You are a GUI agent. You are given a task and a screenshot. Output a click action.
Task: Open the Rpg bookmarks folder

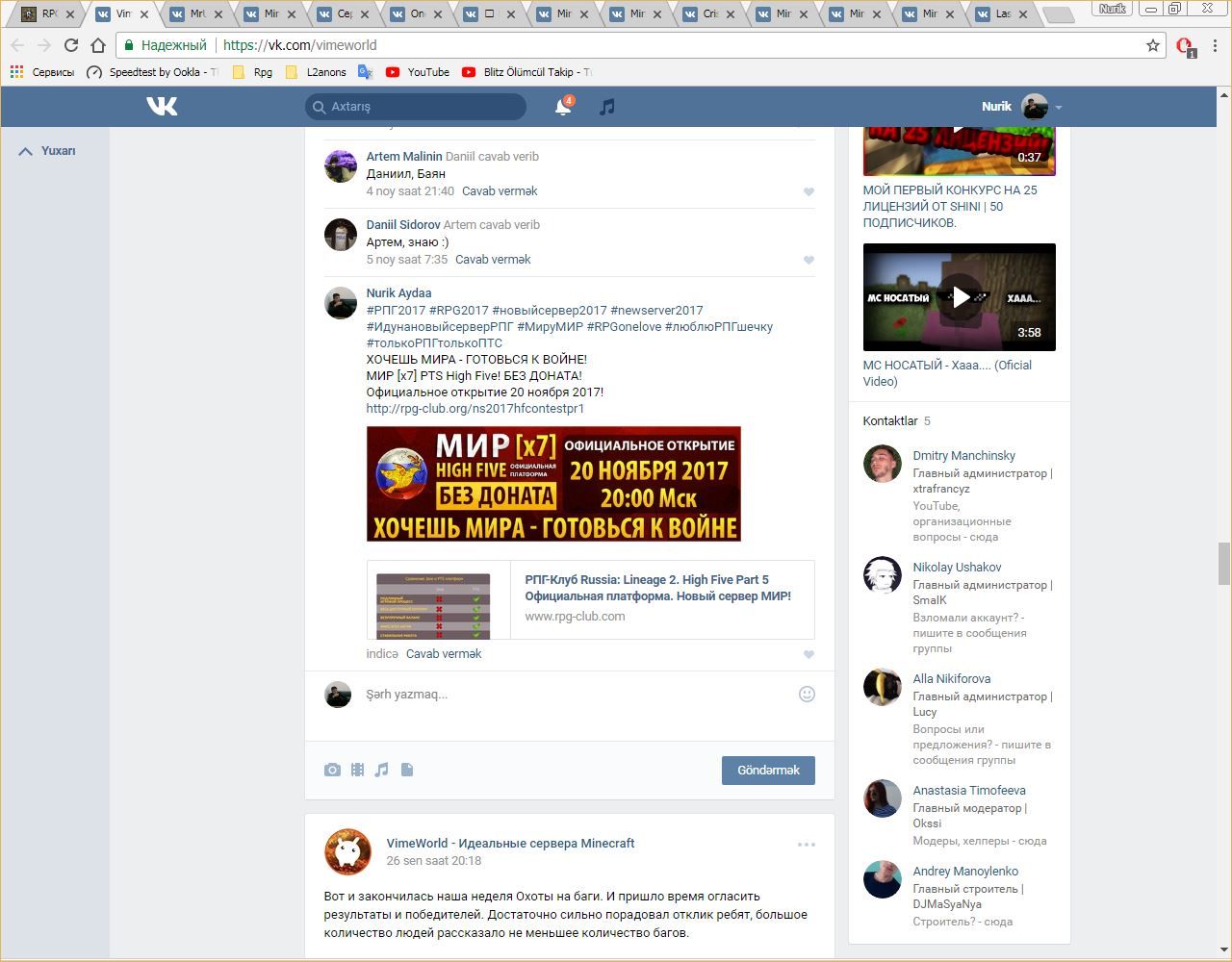[x=253, y=72]
